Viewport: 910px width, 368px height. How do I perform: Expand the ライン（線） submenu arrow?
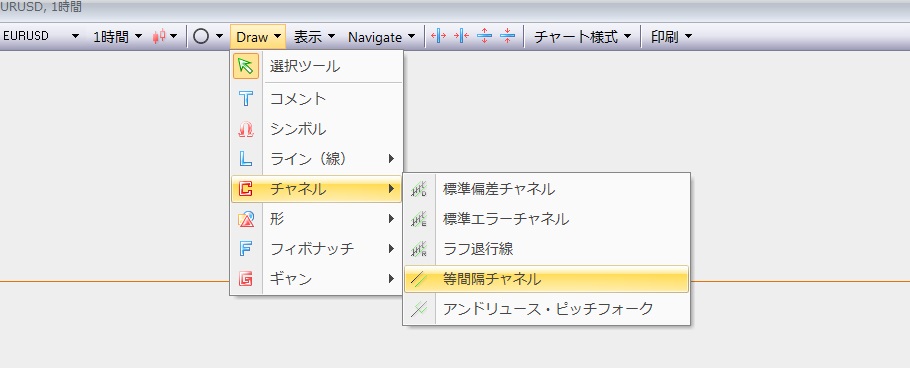pyautogui.click(x=392, y=158)
